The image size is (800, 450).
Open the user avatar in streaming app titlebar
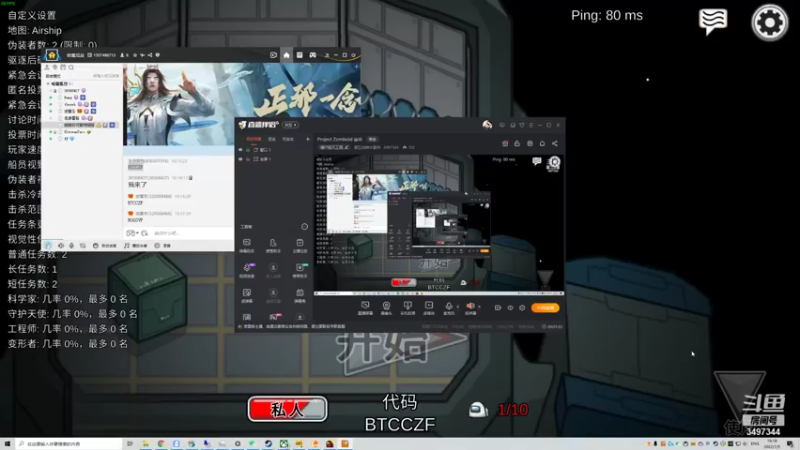coord(487,125)
